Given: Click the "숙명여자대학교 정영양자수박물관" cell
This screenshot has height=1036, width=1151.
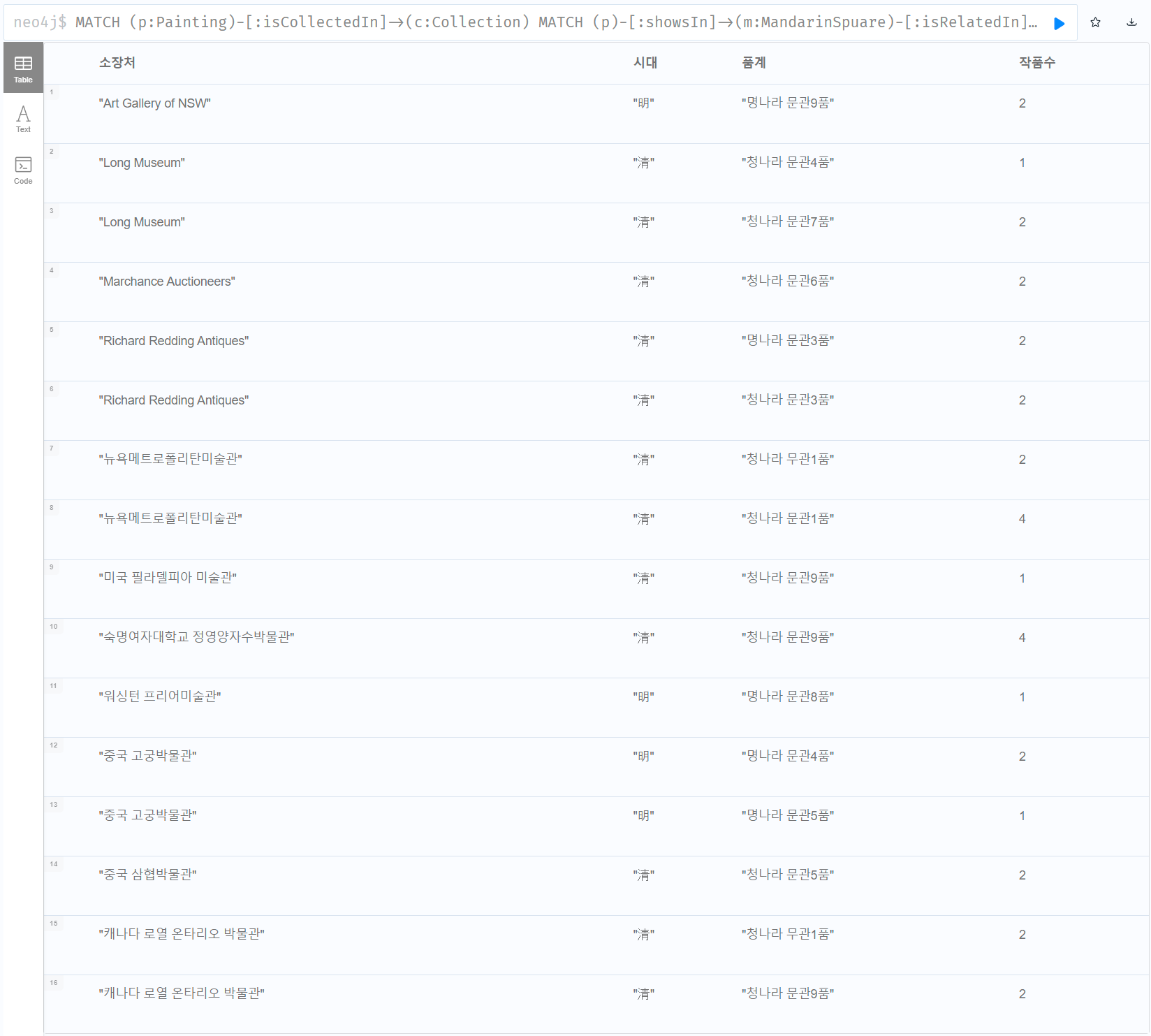Looking at the screenshot, I should point(196,637).
